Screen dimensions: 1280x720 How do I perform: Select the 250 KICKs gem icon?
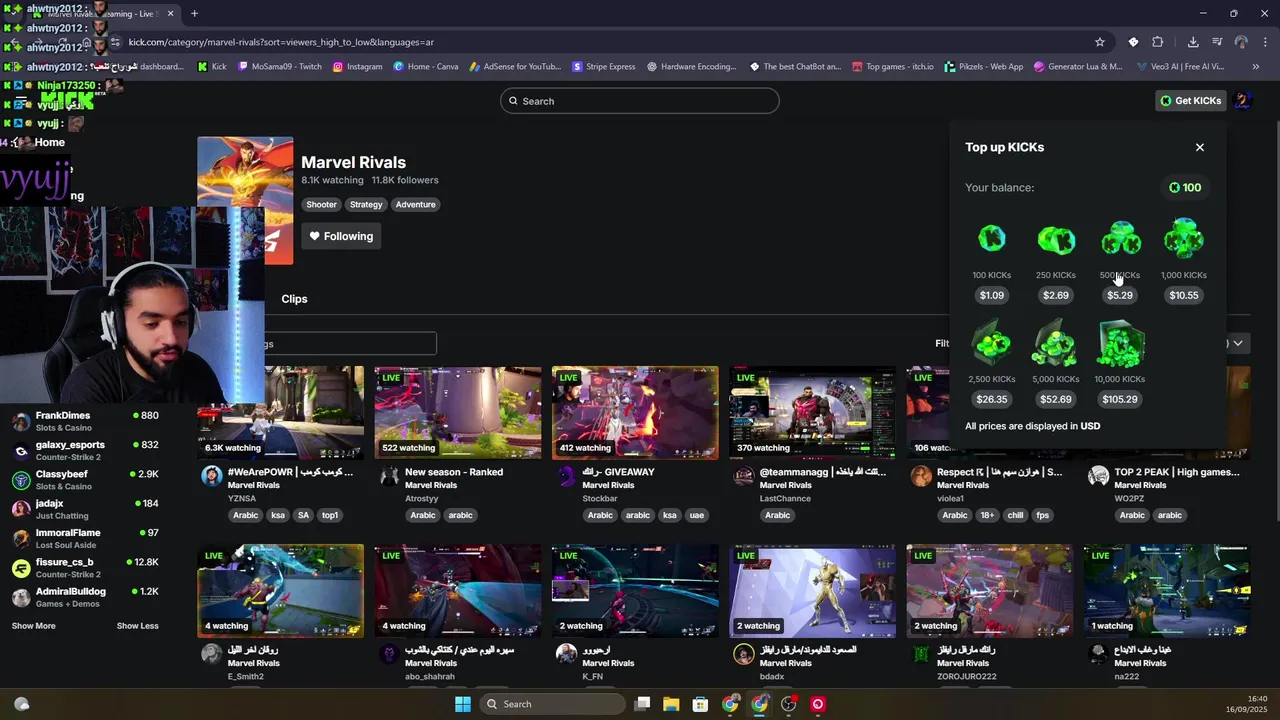click(1056, 239)
